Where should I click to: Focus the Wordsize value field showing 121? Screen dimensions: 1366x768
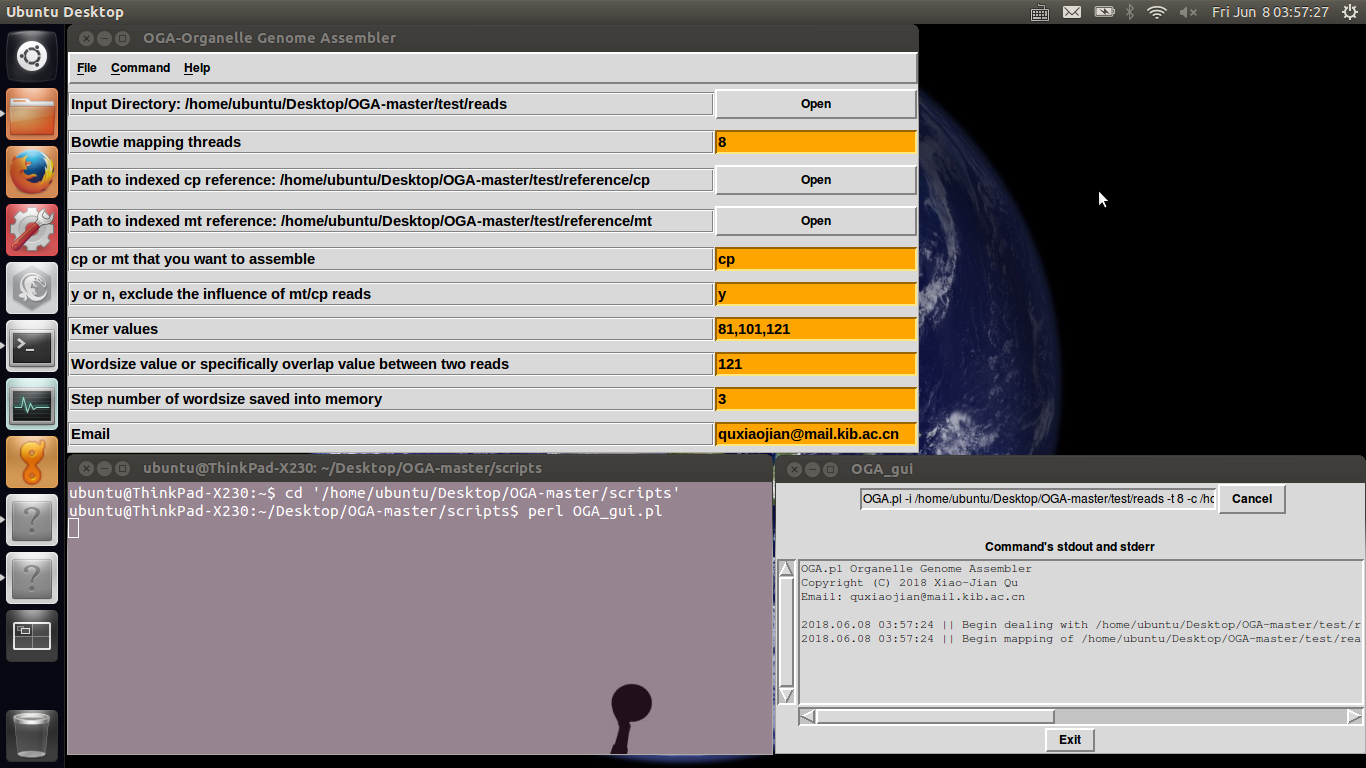point(816,364)
